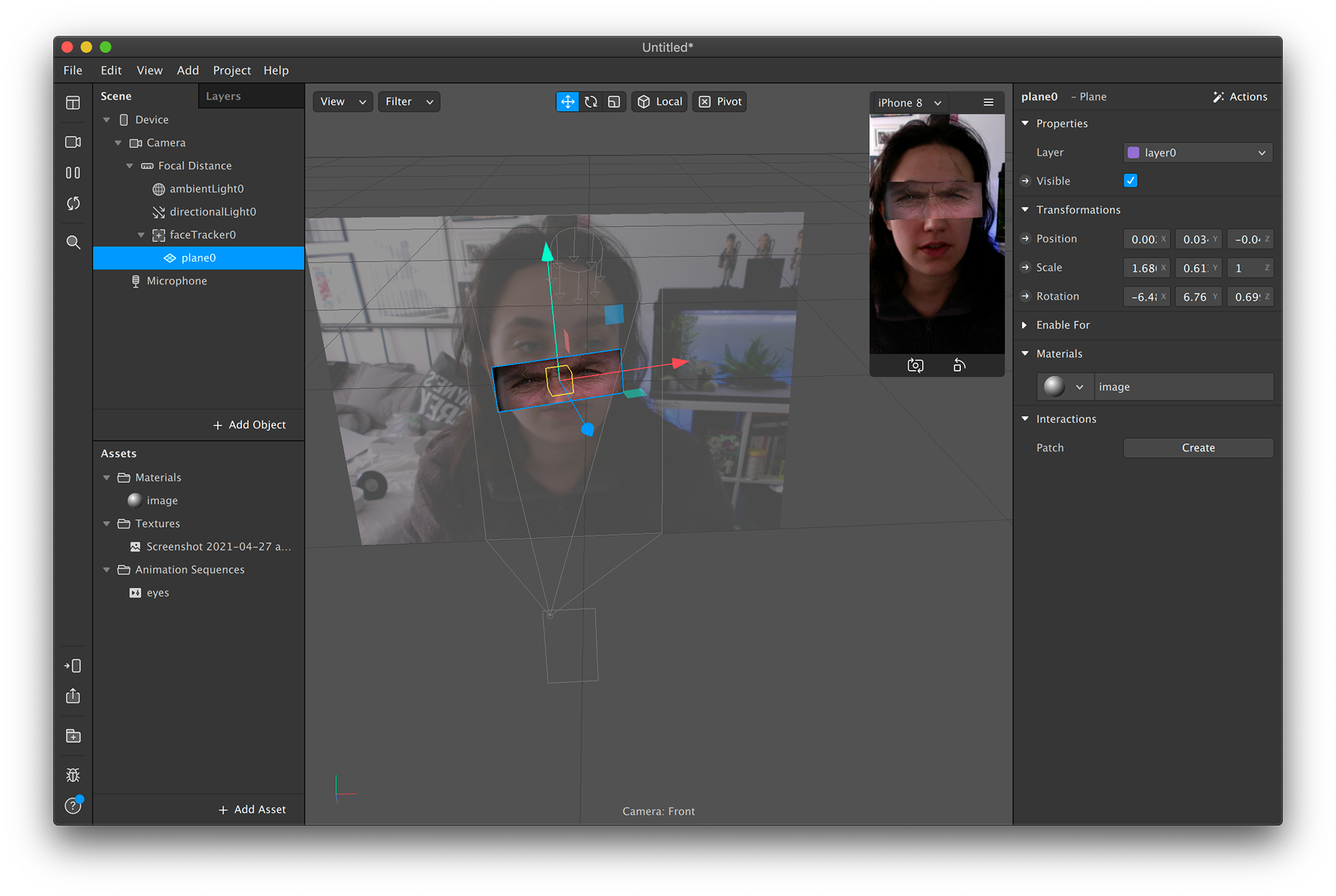Select the Screenshot 2021-04-27 texture asset
The width and height of the screenshot is (1336, 896).
(198, 547)
